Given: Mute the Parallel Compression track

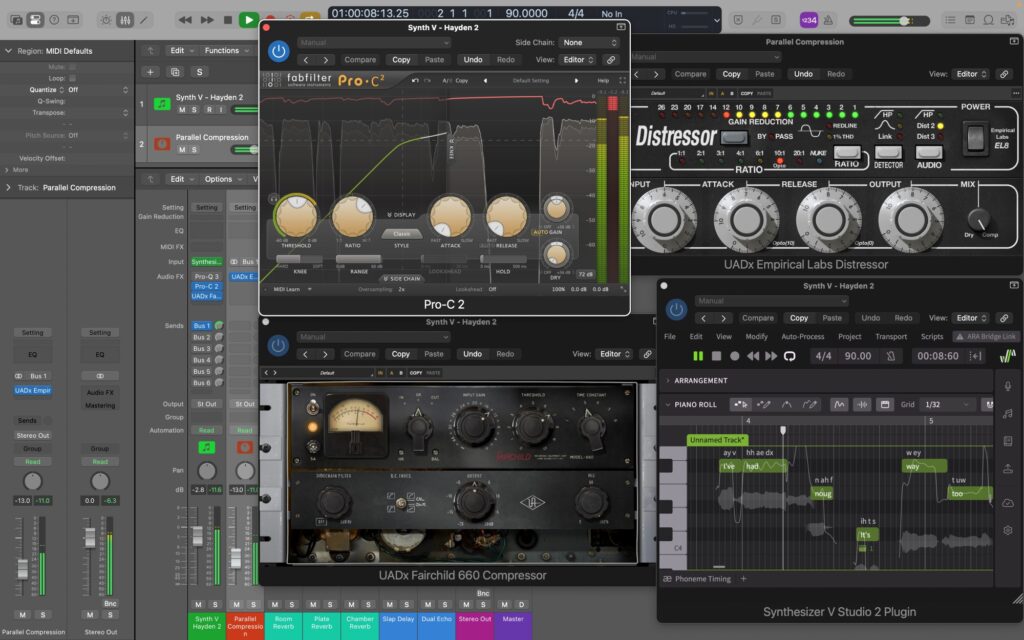Looking at the screenshot, I should pyautogui.click(x=182, y=149).
